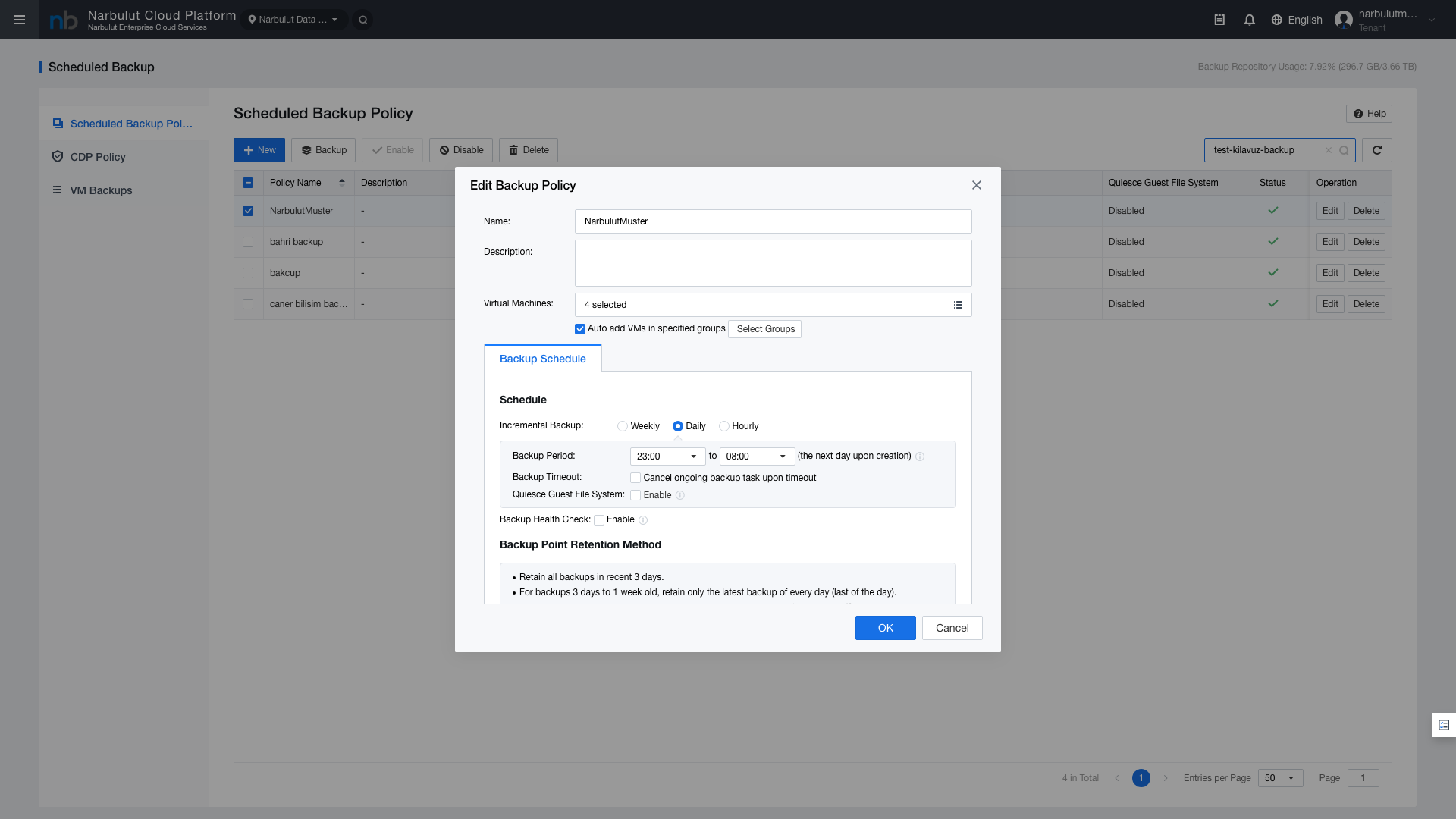Image resolution: width=1456 pixels, height=819 pixels.
Task: Clear the policy search text
Action: pyautogui.click(x=1329, y=150)
